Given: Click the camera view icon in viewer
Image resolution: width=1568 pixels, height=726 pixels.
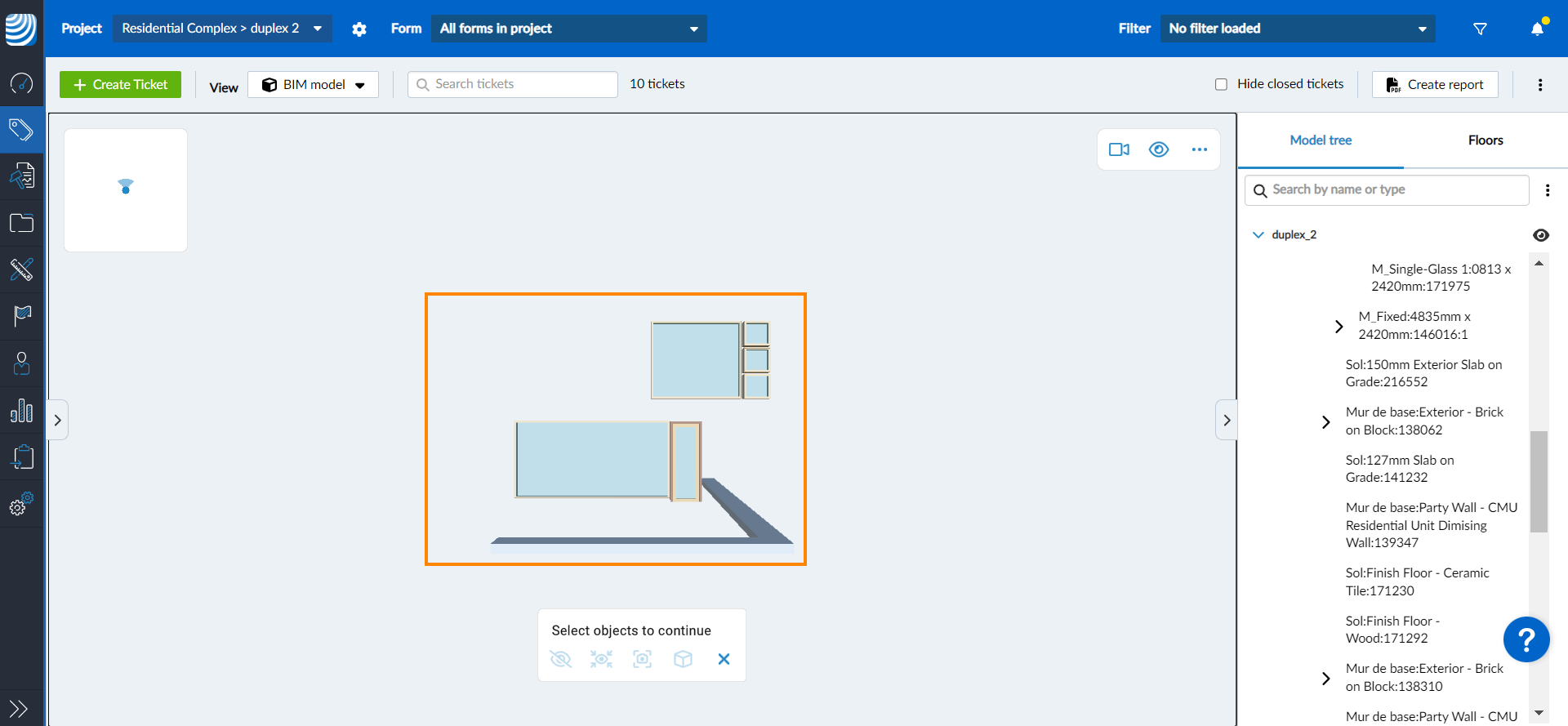Looking at the screenshot, I should (x=1119, y=149).
